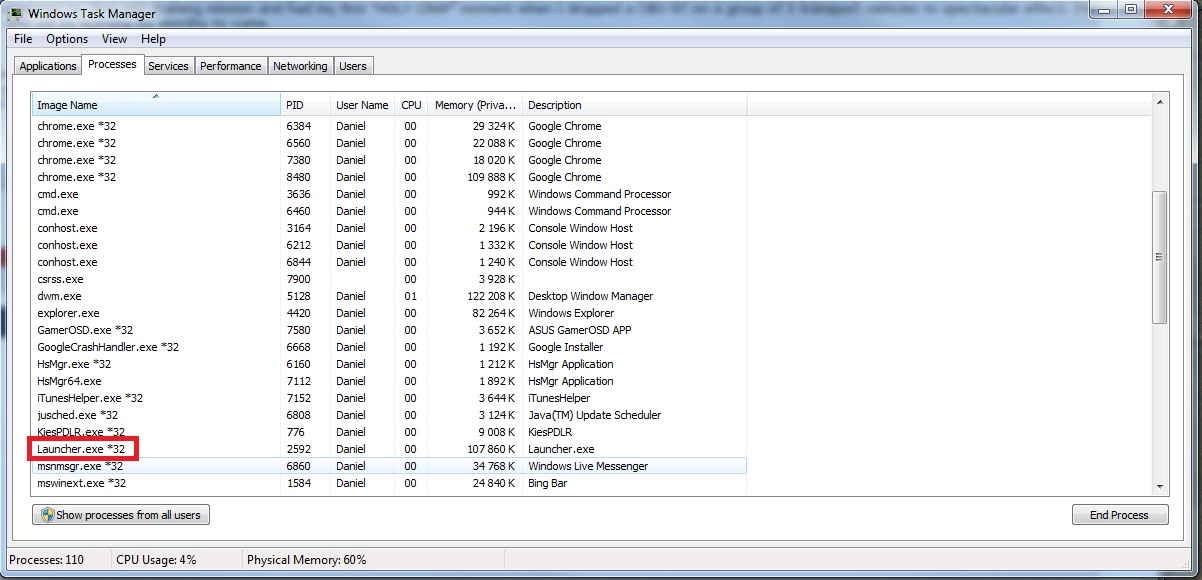Screen dimensions: 1202x580
Task: Click the scrollbar down arrow
Action: [x=1160, y=486]
